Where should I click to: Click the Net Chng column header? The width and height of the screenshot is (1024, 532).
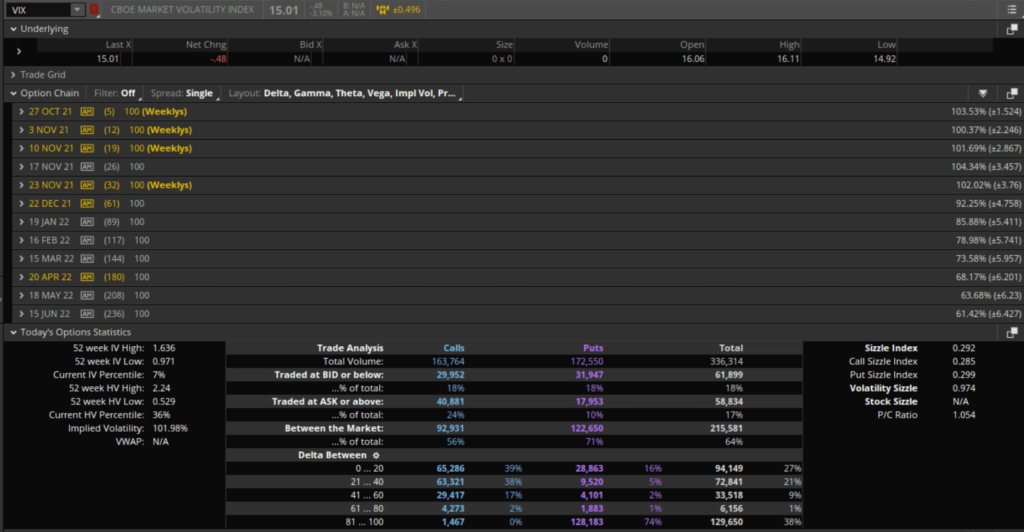206,44
